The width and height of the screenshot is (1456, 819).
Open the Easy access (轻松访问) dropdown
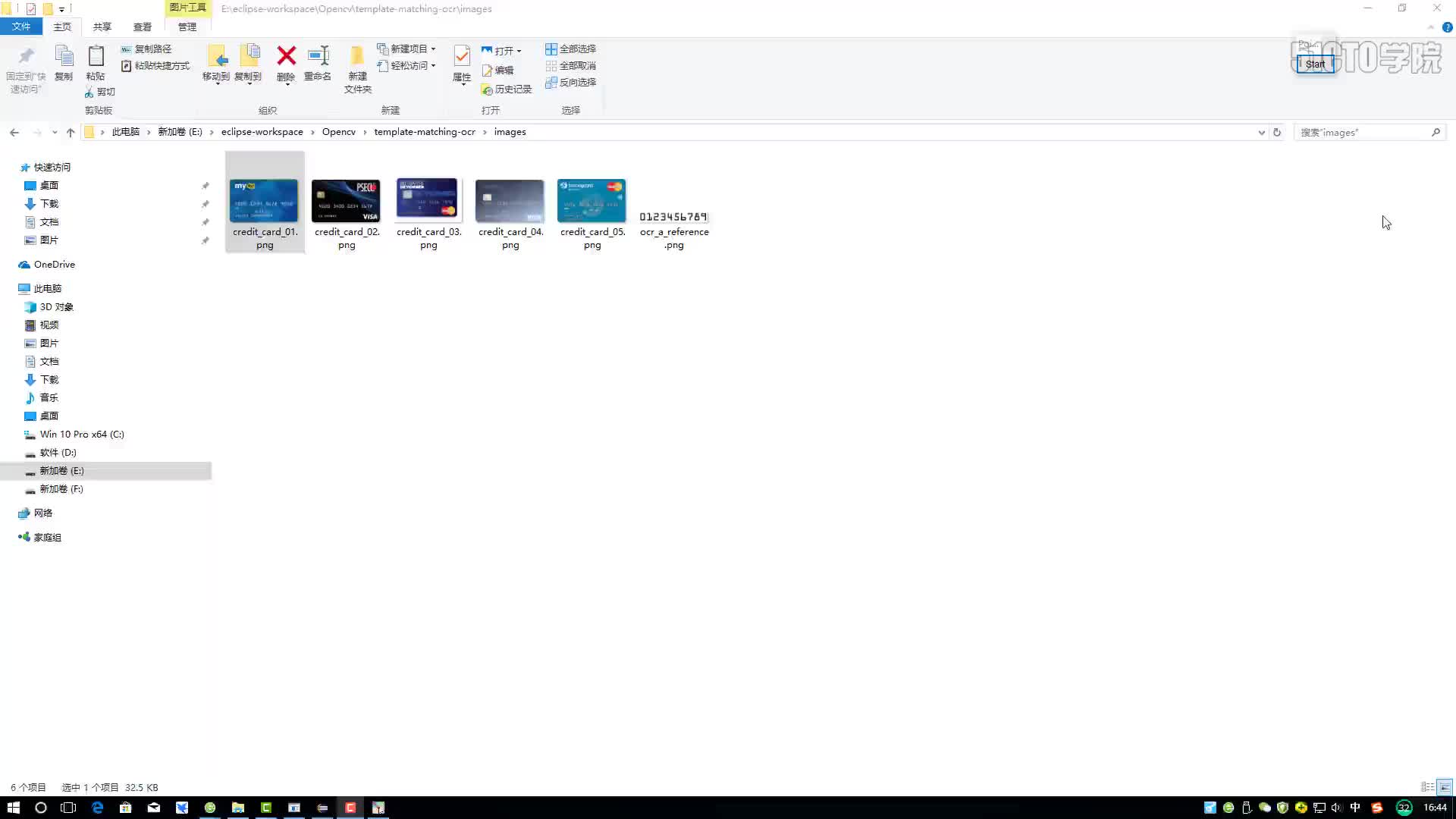[406, 66]
